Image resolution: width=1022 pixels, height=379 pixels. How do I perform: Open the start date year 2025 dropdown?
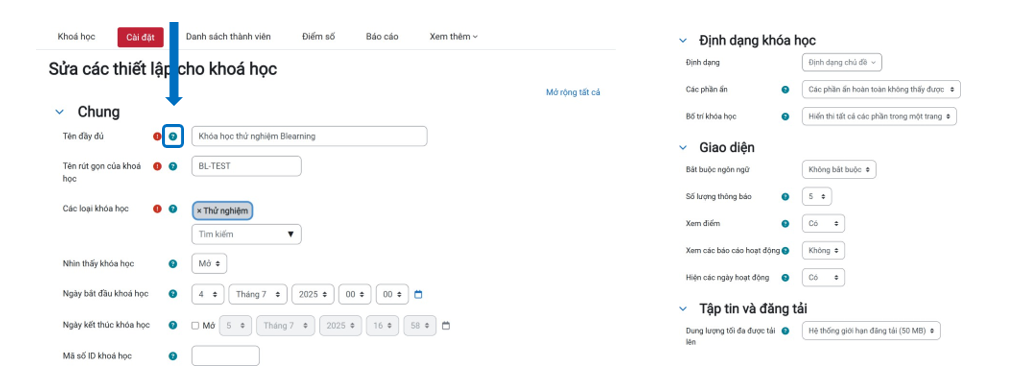point(314,294)
